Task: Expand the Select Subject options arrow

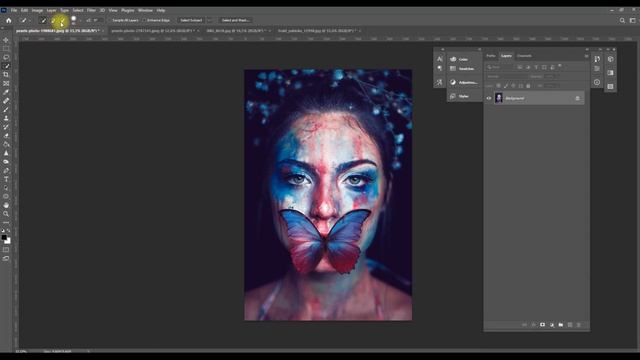Action: pos(210,20)
